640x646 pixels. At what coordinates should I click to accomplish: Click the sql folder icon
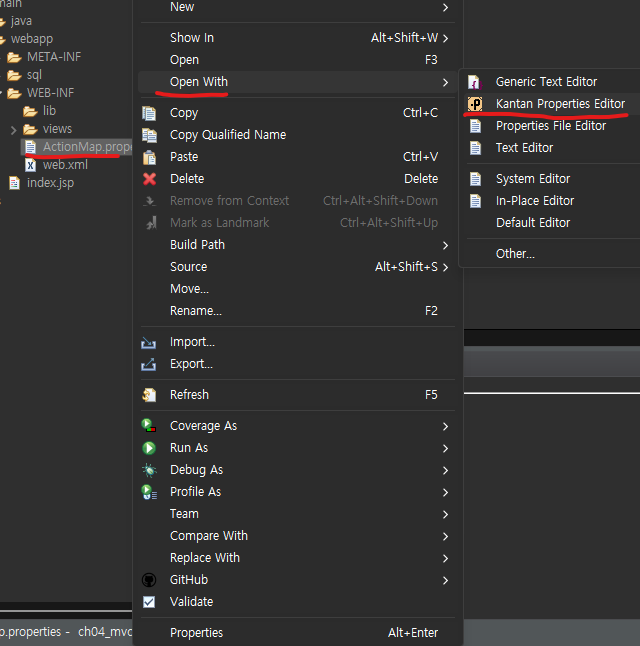(x=14, y=75)
